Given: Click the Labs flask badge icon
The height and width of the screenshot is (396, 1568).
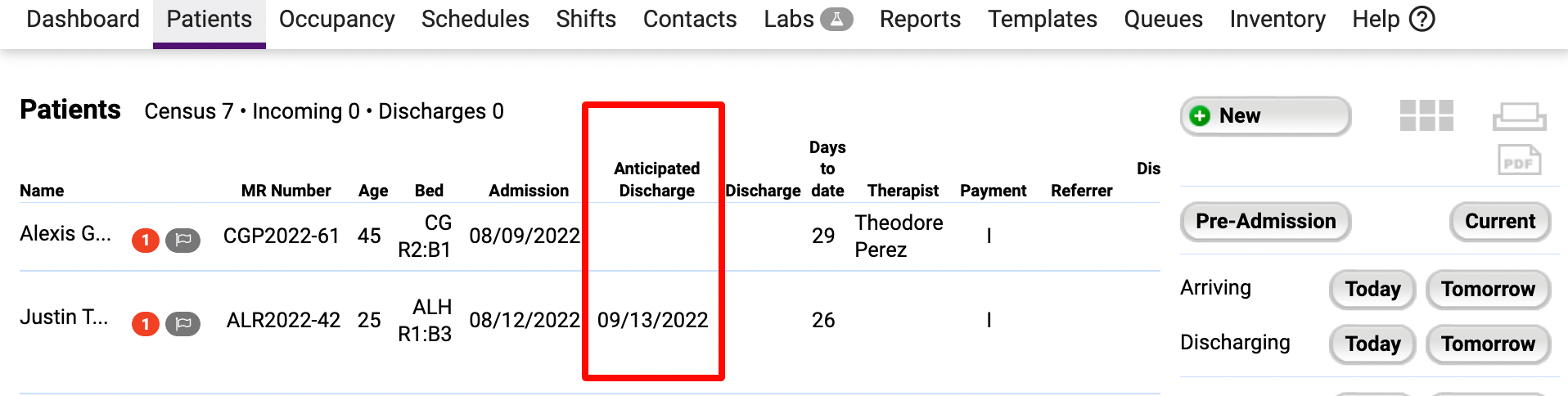Looking at the screenshot, I should coord(836,19).
